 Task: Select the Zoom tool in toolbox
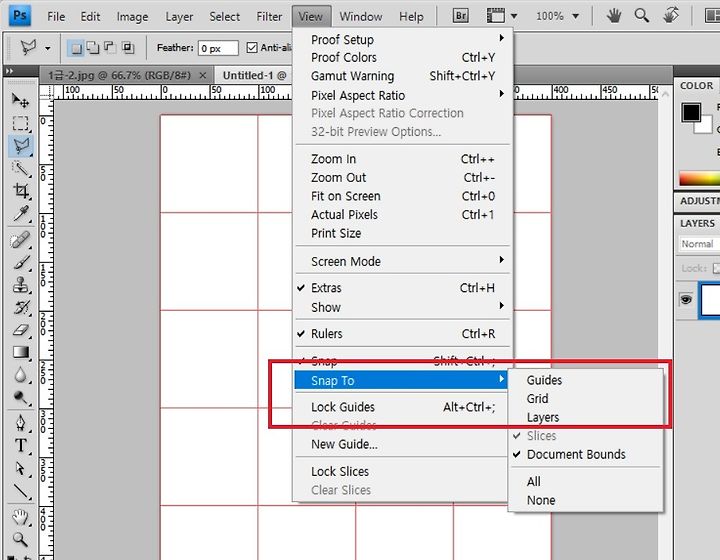click(20, 539)
